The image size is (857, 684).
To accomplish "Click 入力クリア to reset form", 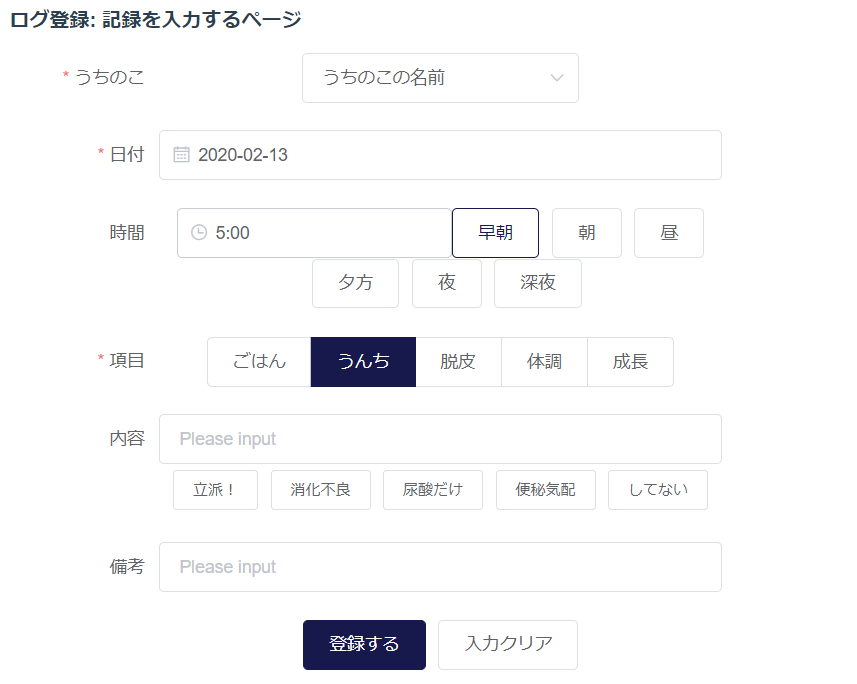I will click(x=507, y=645).
